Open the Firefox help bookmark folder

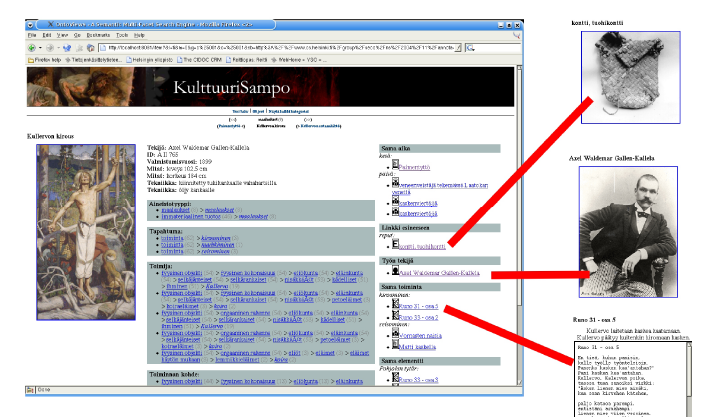45,60
